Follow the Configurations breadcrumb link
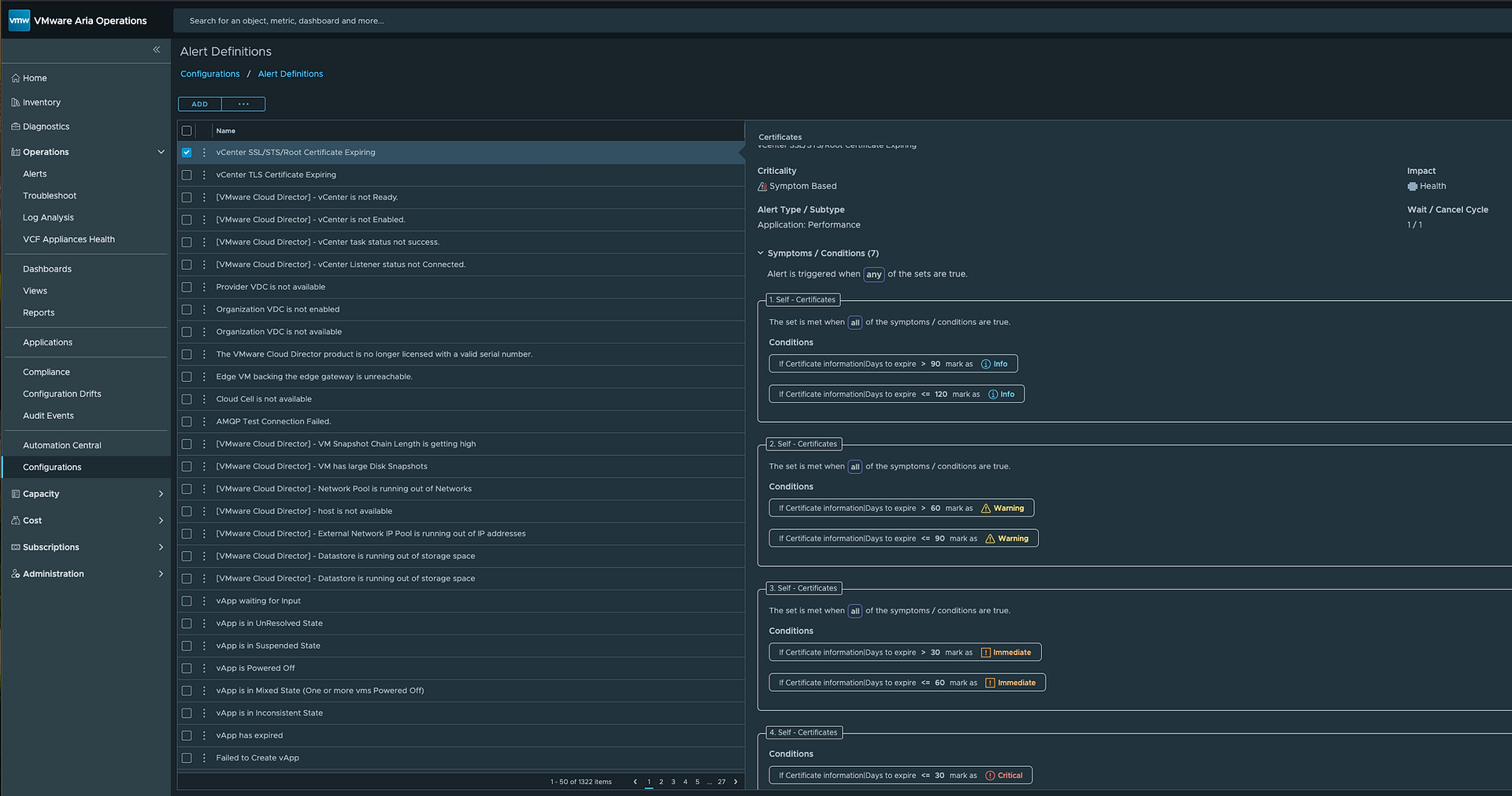The image size is (1512, 796). [x=210, y=74]
